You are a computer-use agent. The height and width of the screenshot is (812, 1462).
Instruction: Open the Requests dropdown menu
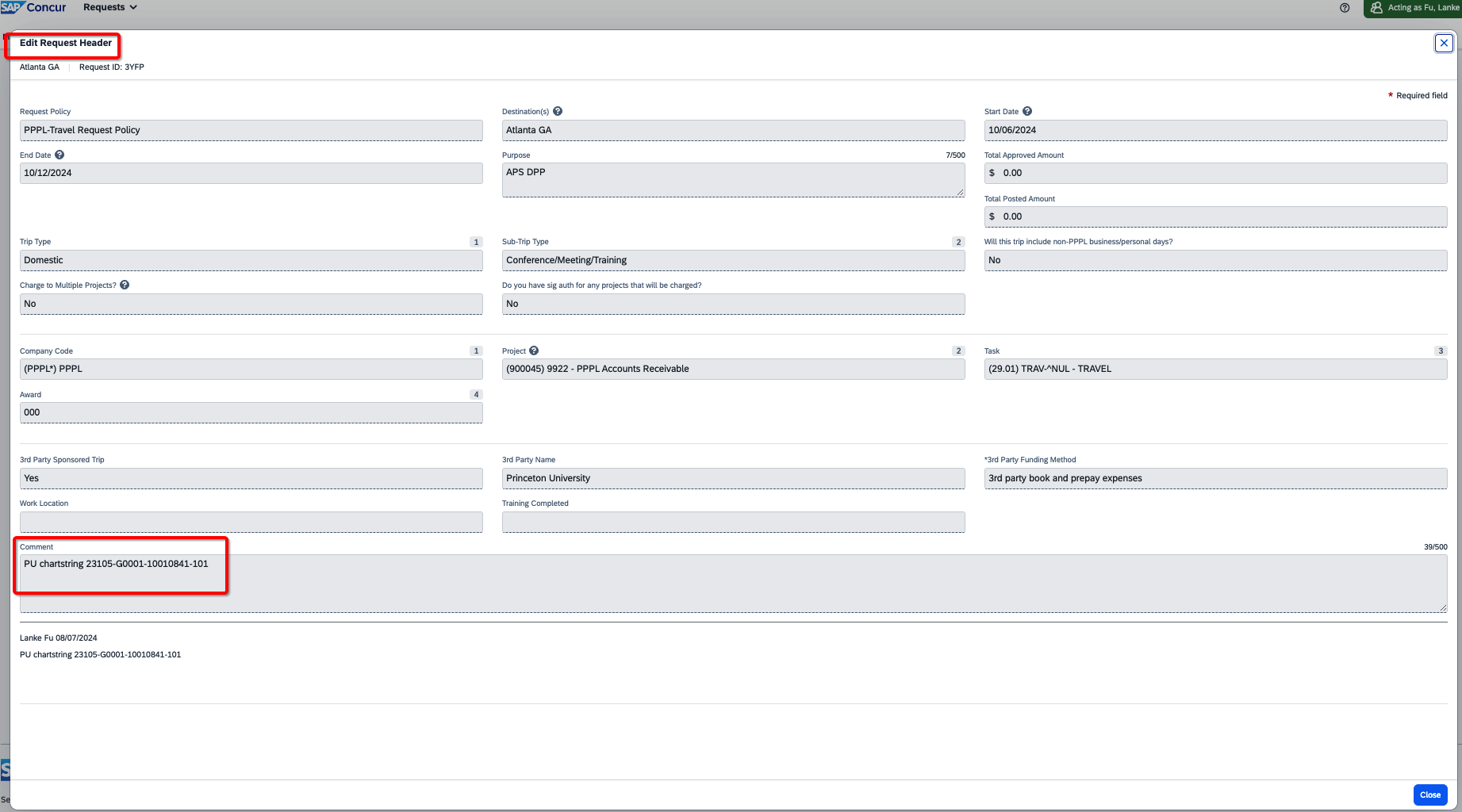click(x=110, y=7)
